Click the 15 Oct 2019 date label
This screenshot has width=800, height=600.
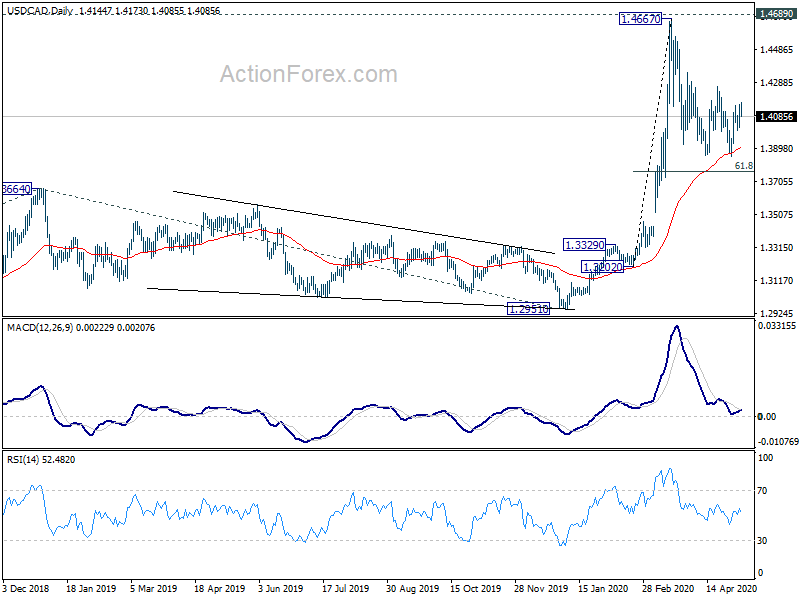point(476,588)
